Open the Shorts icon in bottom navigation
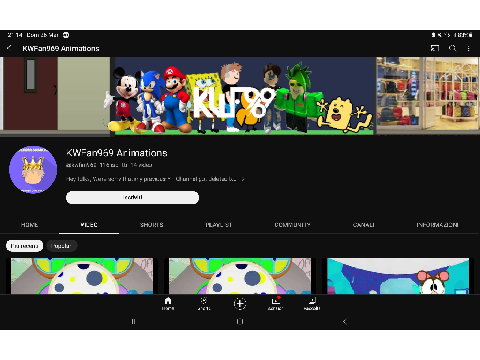This screenshot has height=360, width=480. pyautogui.click(x=204, y=303)
